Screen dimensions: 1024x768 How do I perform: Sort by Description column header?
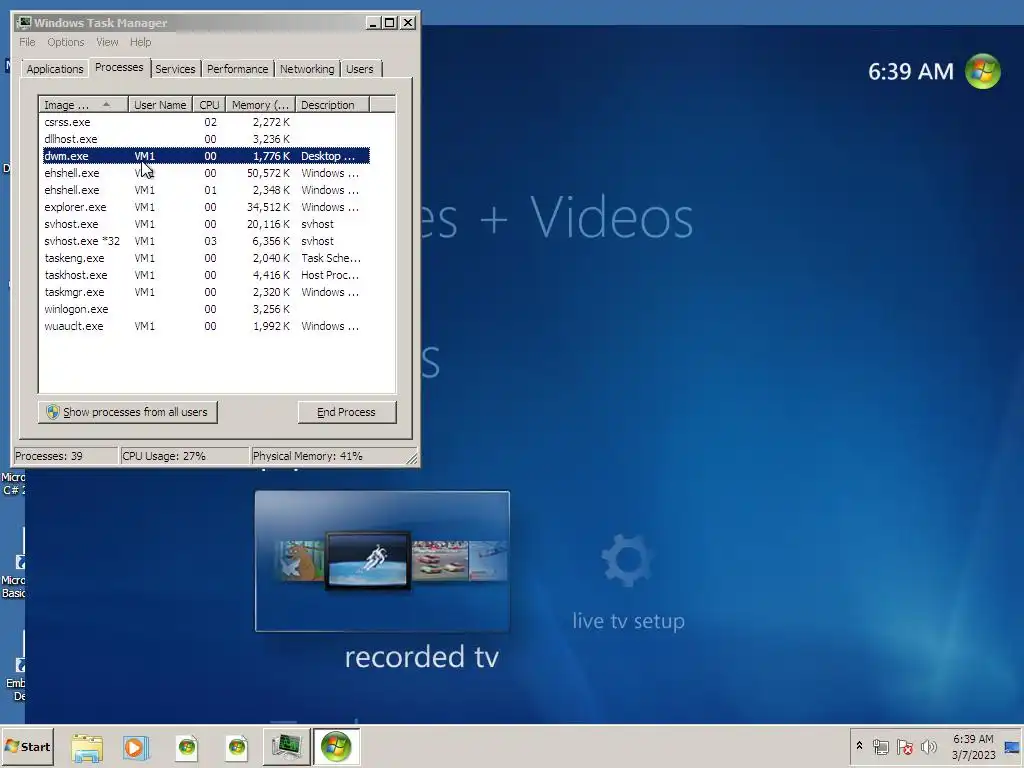click(332, 104)
